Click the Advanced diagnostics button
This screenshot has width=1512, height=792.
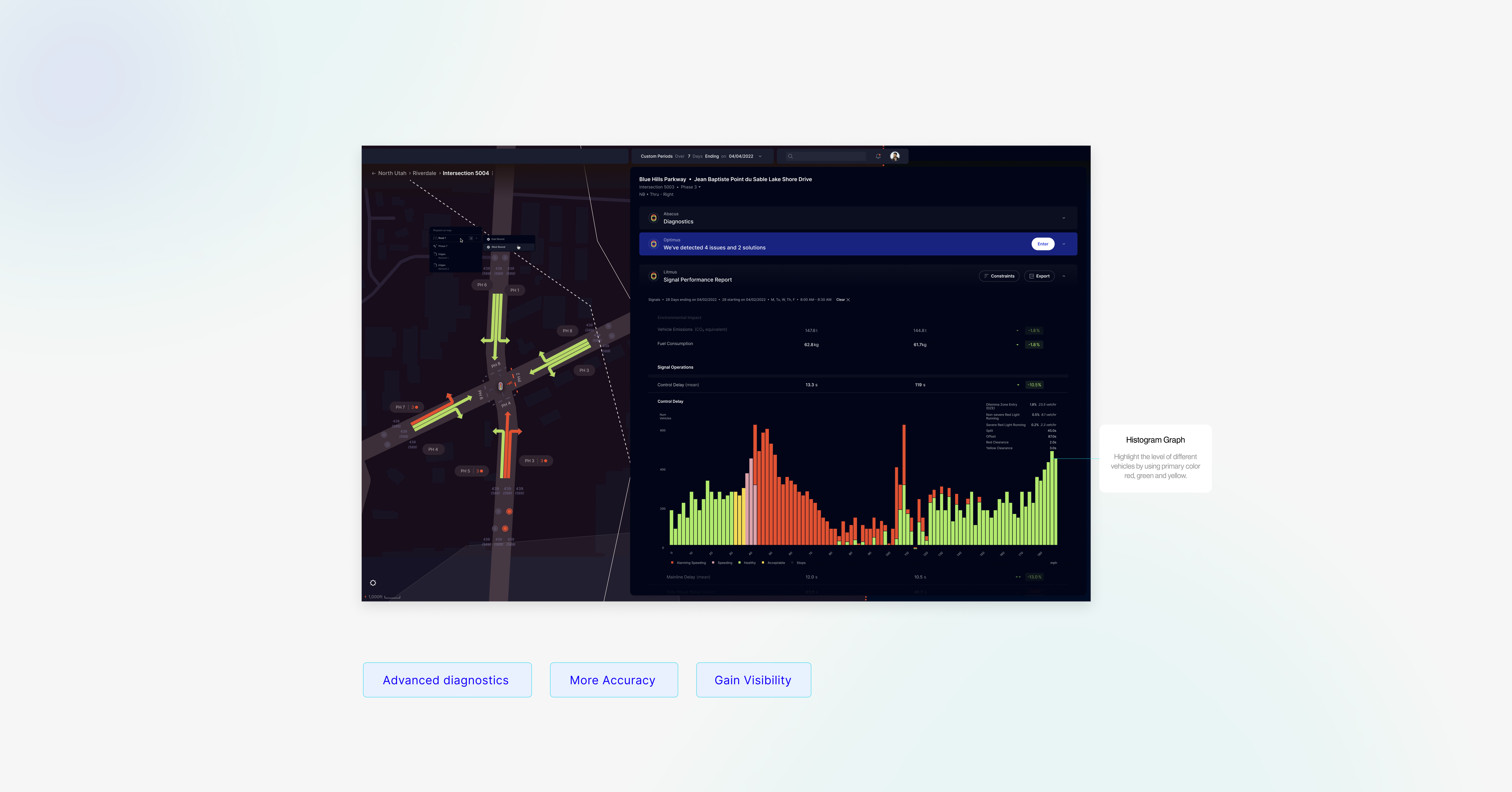(447, 680)
